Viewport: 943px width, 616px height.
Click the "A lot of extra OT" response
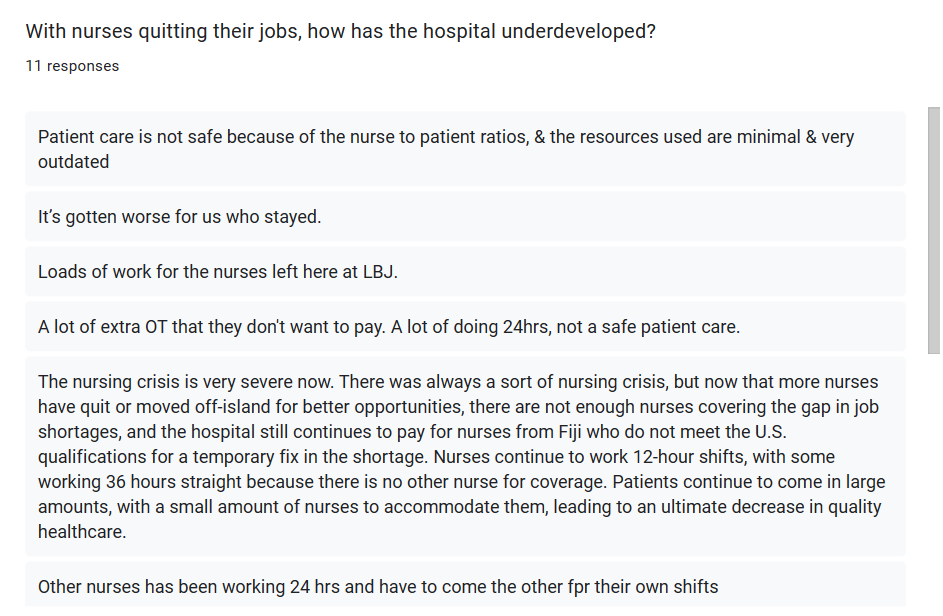[465, 327]
